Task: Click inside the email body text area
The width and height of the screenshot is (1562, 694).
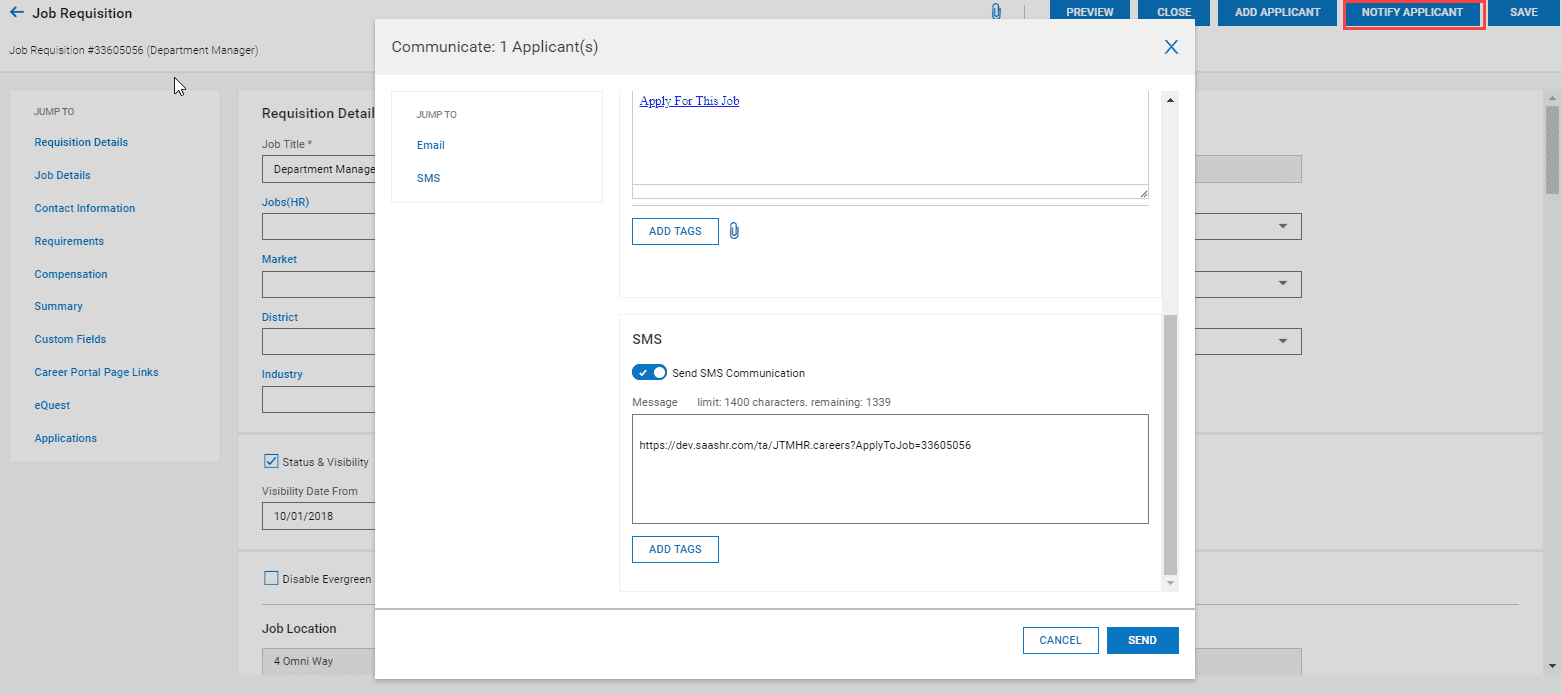Action: coord(890,137)
